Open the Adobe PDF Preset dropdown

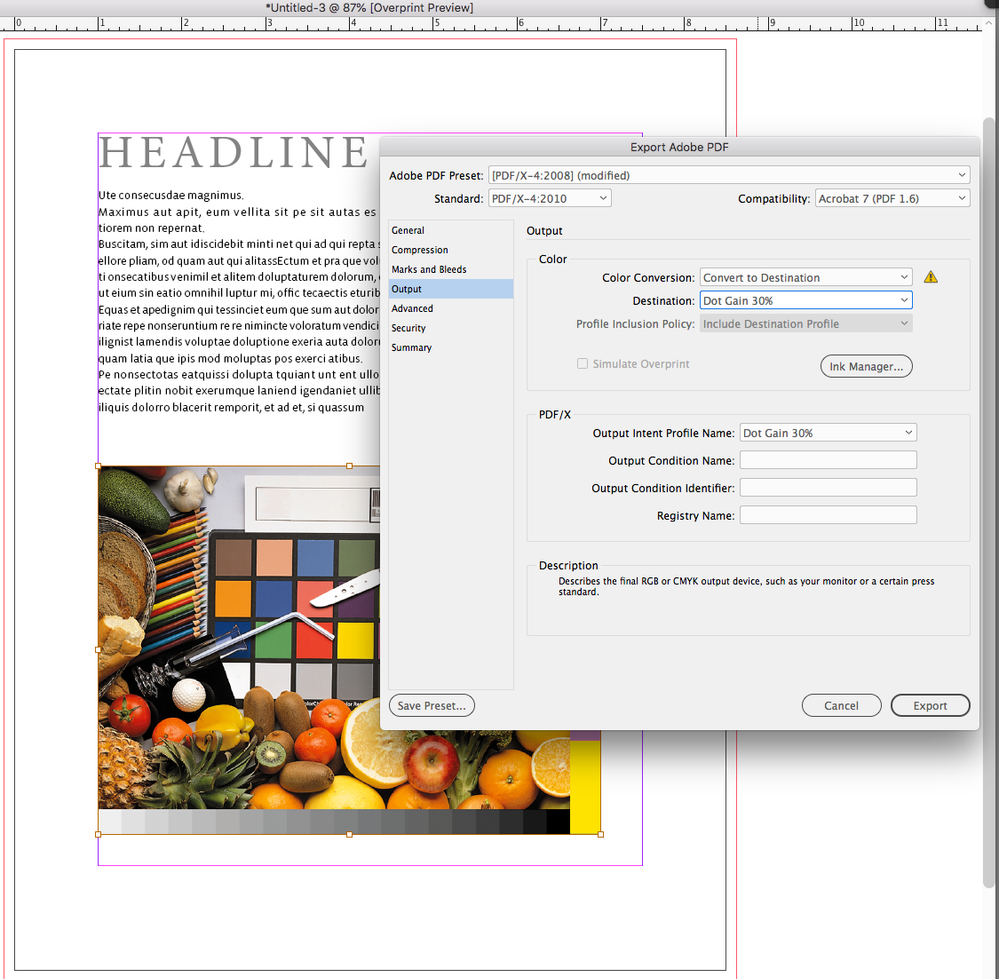pyautogui.click(x=729, y=175)
